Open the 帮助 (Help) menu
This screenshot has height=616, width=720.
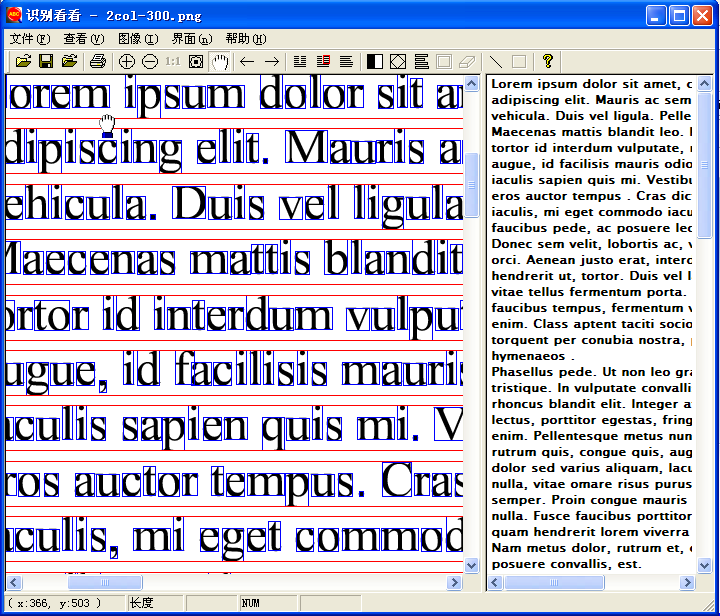[246, 39]
